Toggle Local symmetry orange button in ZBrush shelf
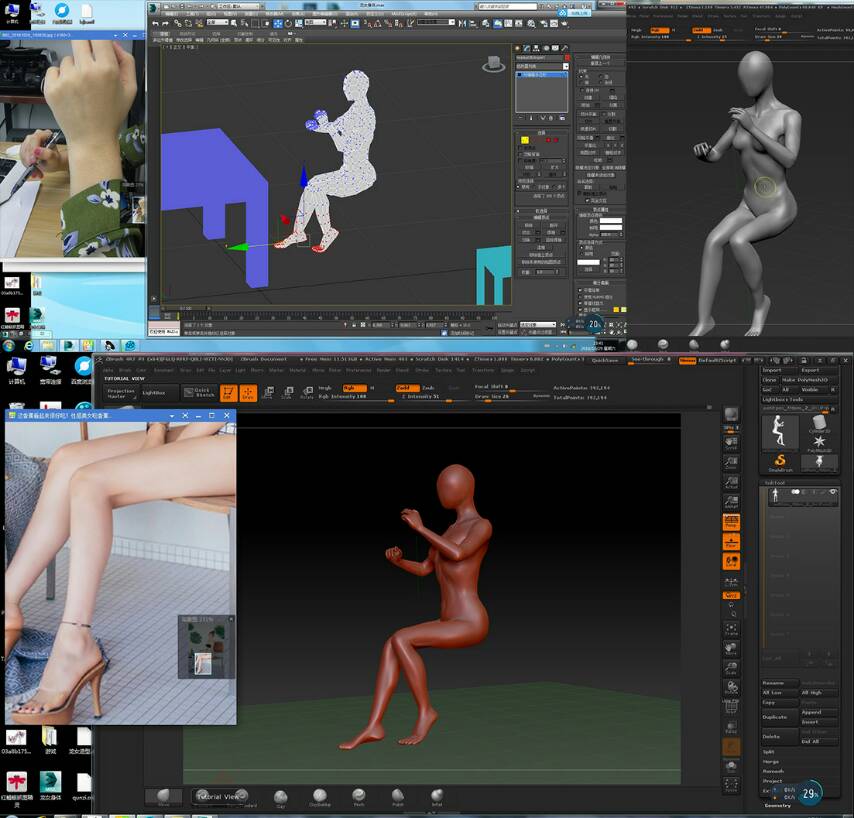Screen dimensions: 854x818 pyautogui.click(x=731, y=561)
